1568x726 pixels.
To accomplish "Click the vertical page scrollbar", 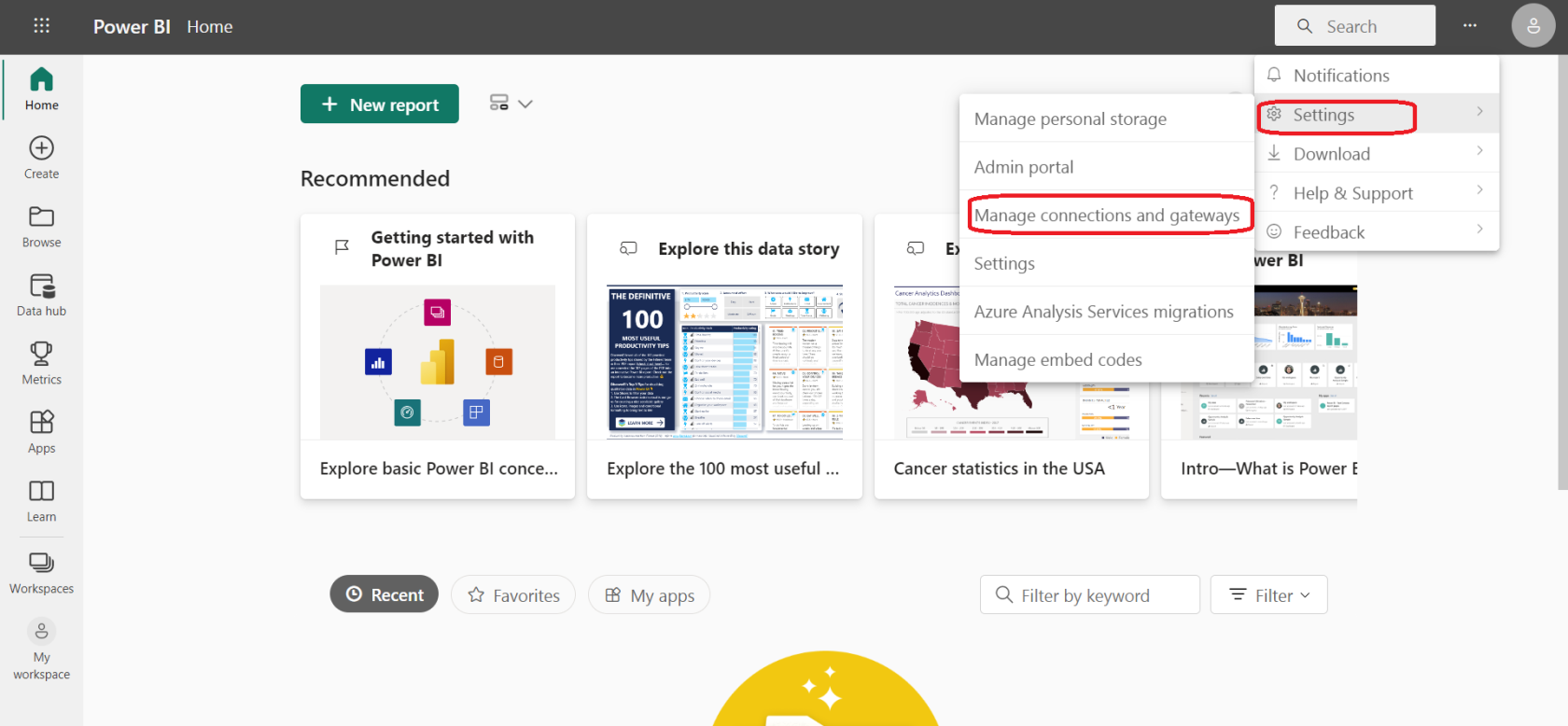I will click(1562, 272).
